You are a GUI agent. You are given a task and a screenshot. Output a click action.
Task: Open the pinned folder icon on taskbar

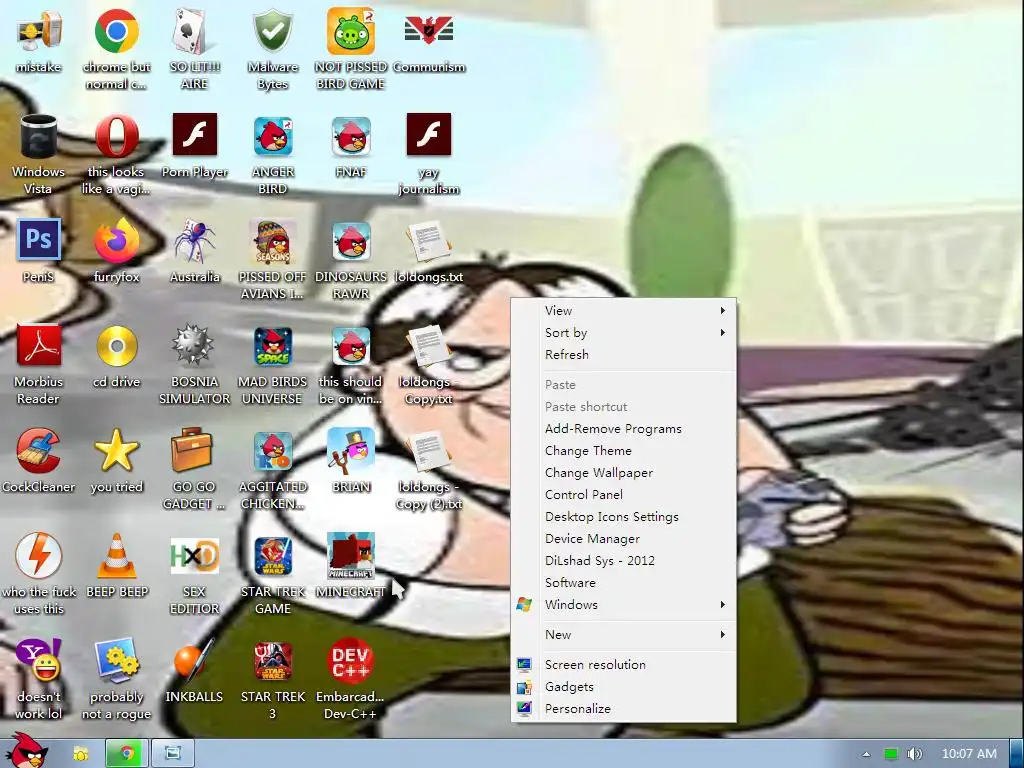coord(80,754)
